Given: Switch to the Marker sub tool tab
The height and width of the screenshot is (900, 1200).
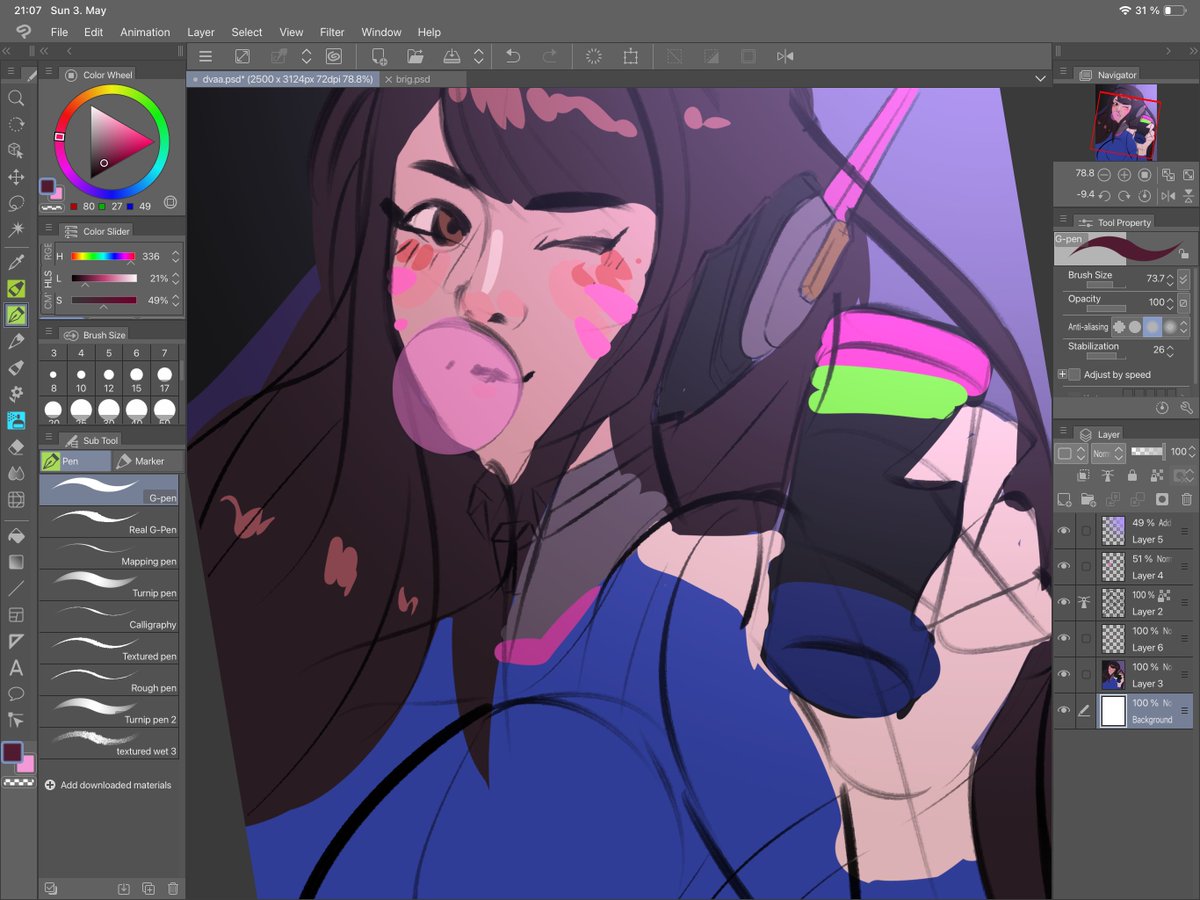Looking at the screenshot, I should 147,461.
